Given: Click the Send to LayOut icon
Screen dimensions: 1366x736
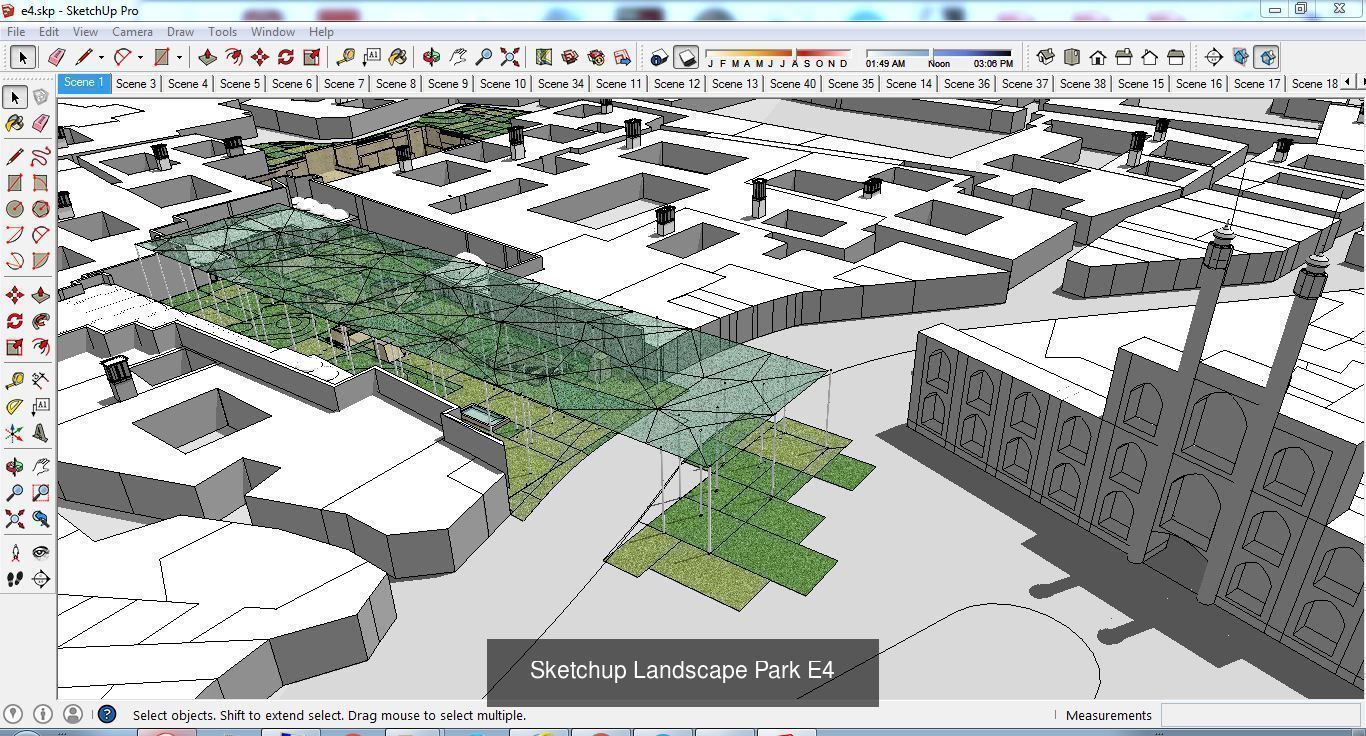Looking at the screenshot, I should tap(622, 57).
